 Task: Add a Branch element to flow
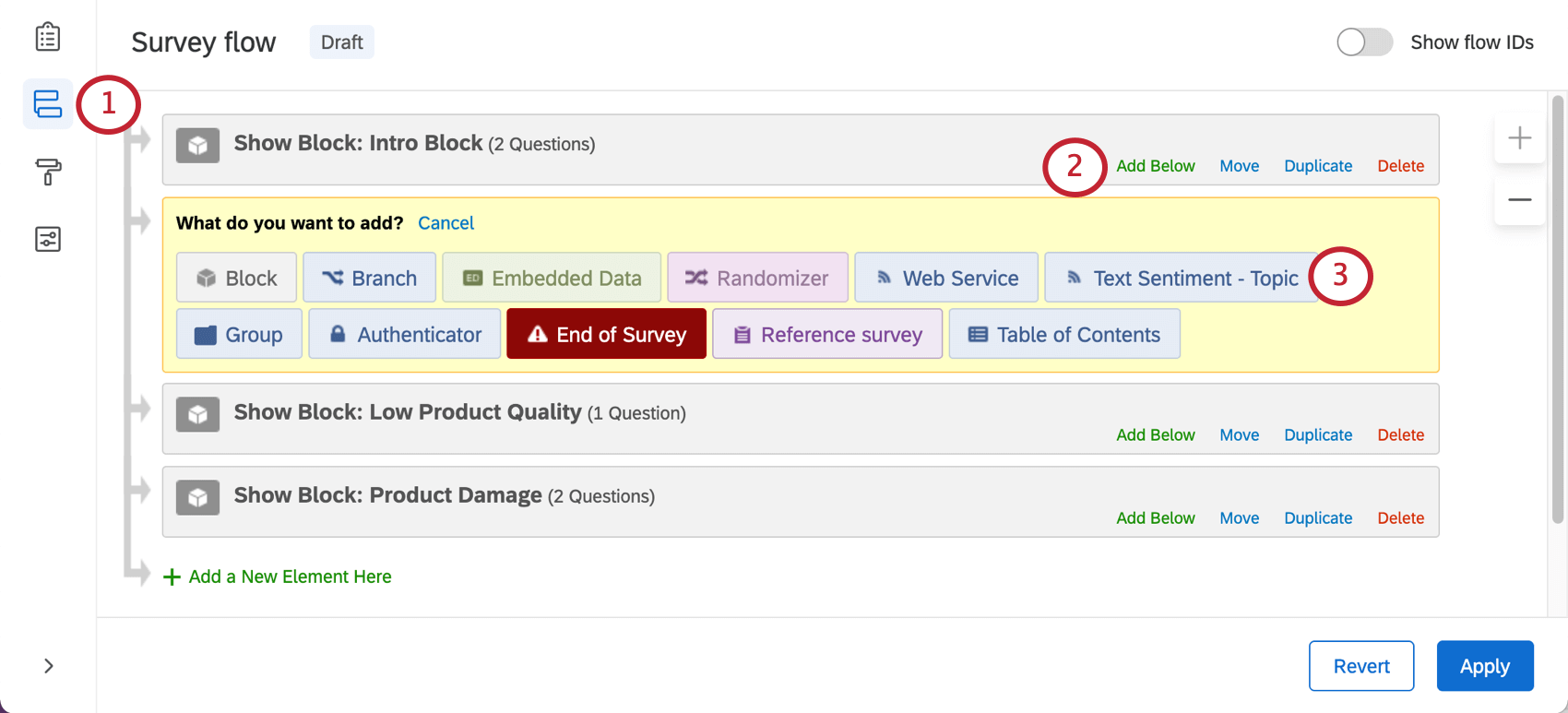[369, 278]
